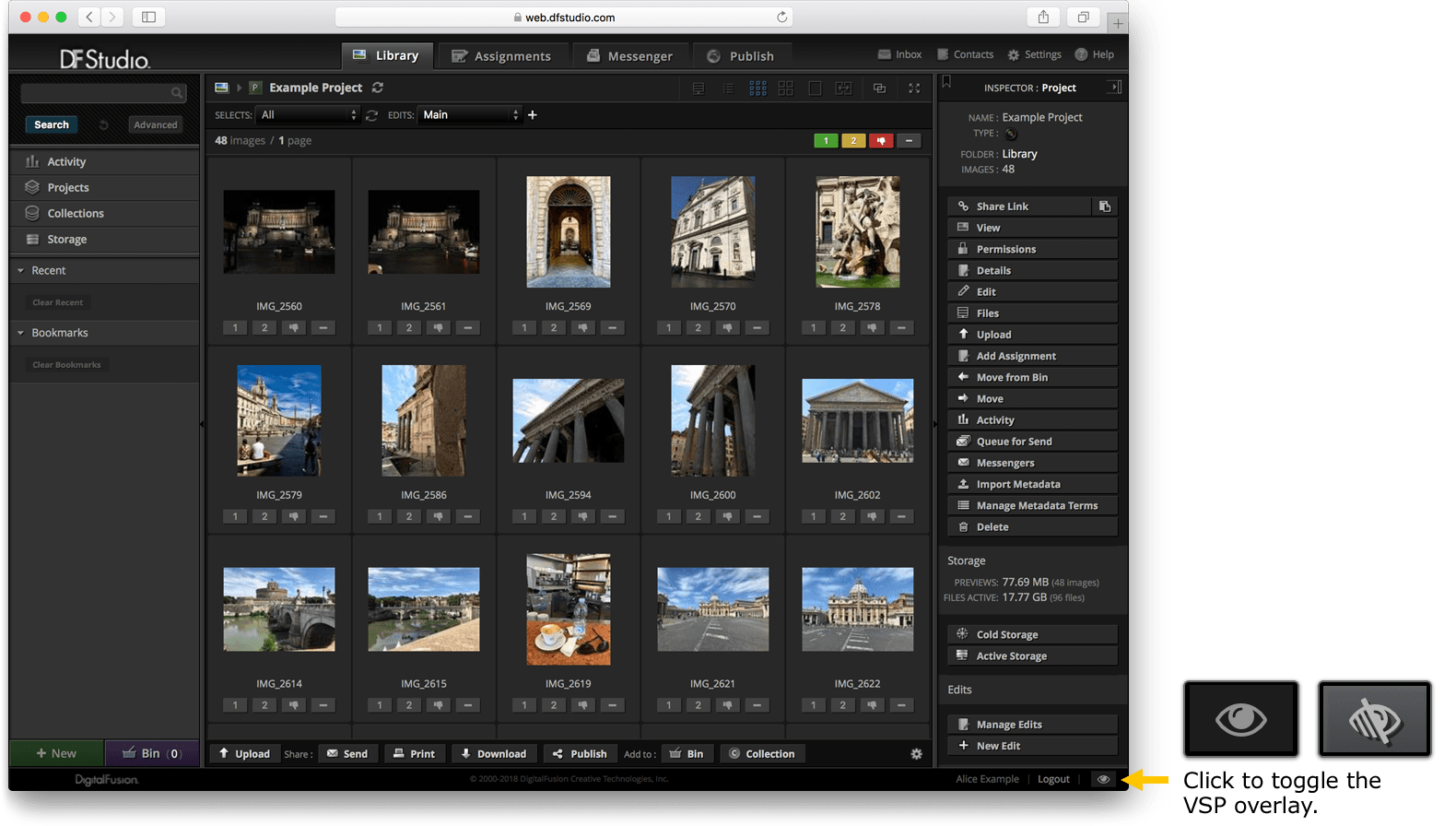1456x826 pixels.
Task: Switch to small grid view
Action: click(757, 88)
